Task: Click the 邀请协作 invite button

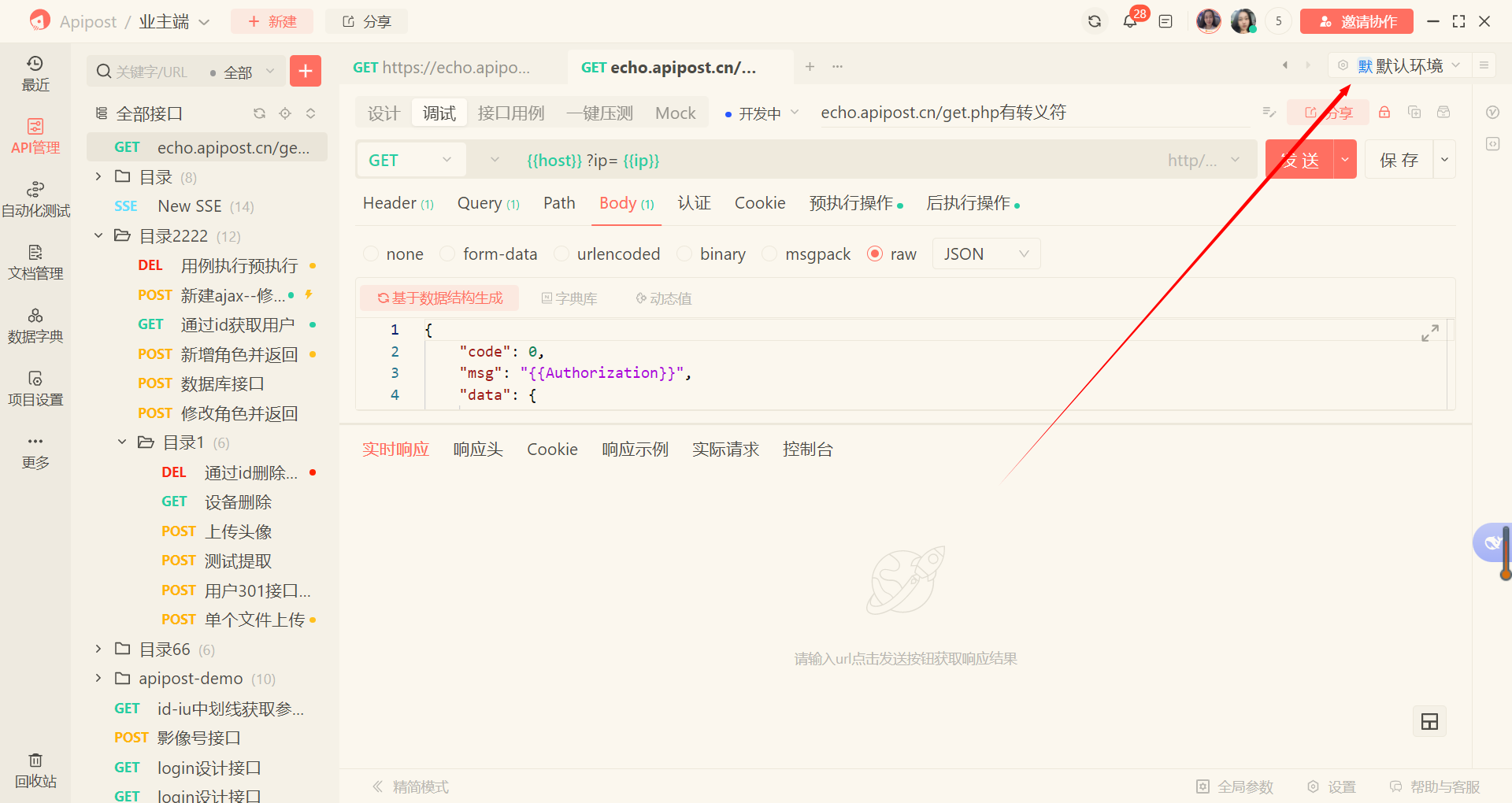Action: pos(1356,21)
